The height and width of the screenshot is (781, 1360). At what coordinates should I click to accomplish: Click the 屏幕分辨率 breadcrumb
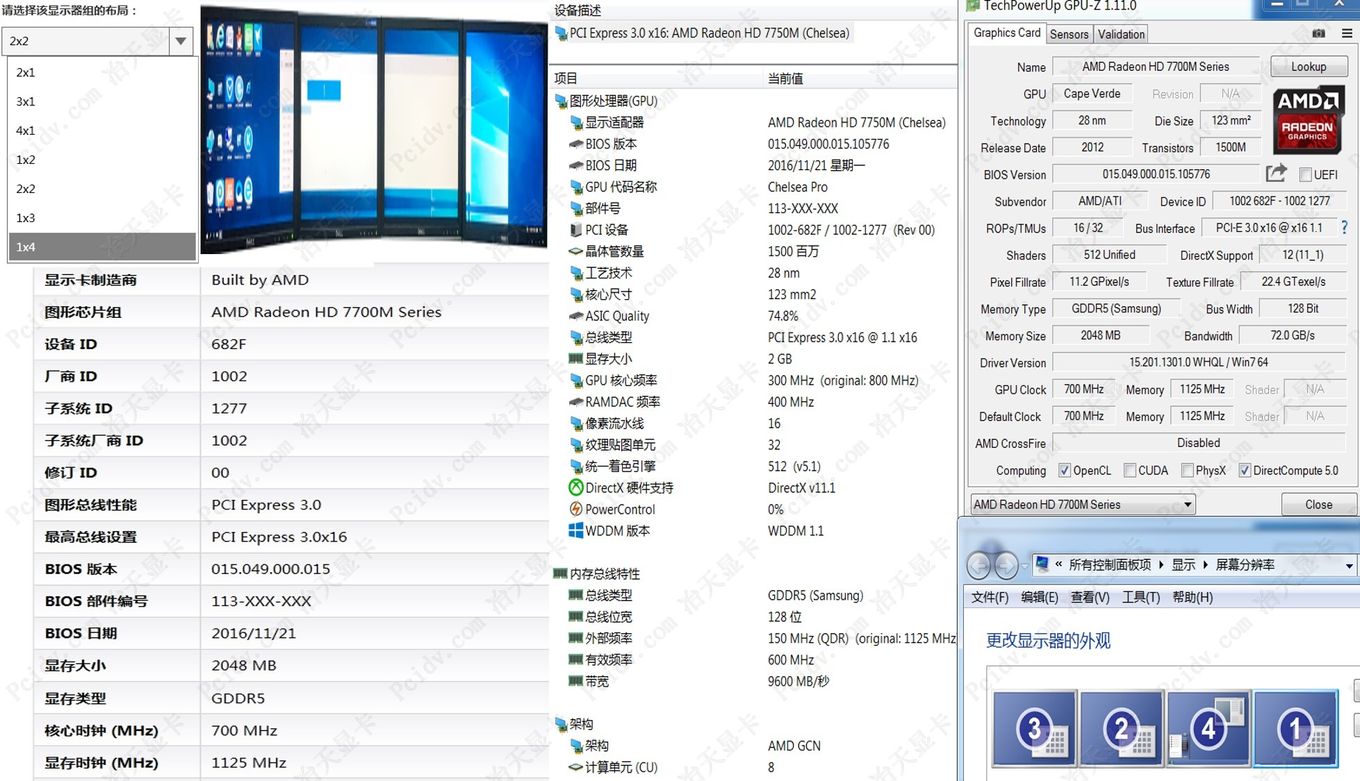coord(1245,565)
